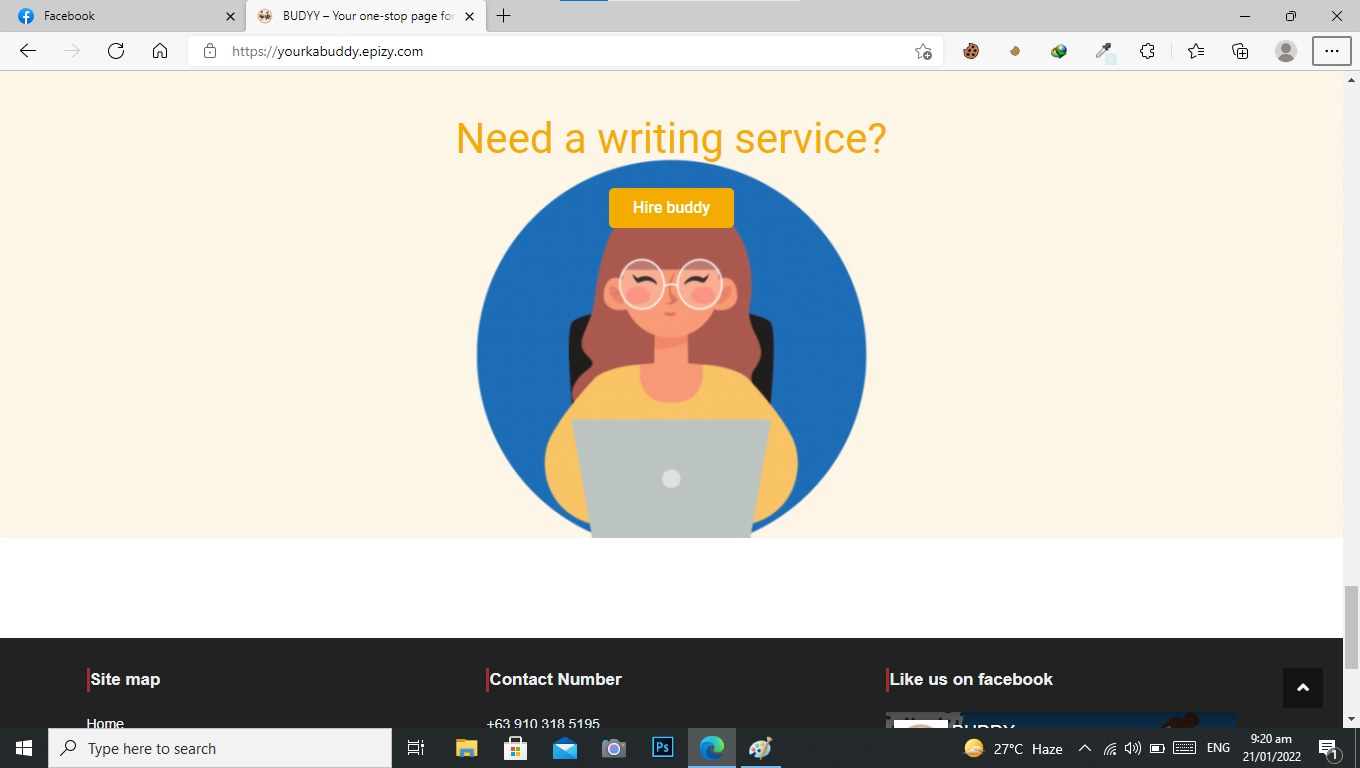Click the address bar URL field

coord(562,51)
